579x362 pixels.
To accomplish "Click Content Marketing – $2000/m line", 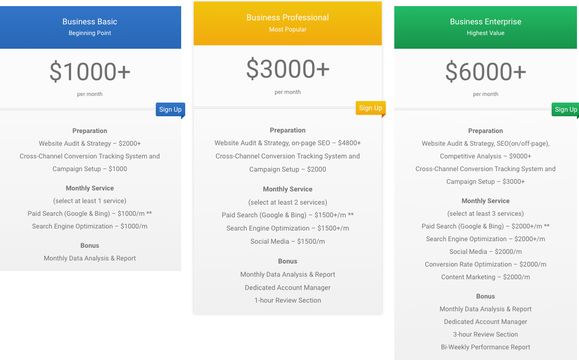I will [486, 277].
